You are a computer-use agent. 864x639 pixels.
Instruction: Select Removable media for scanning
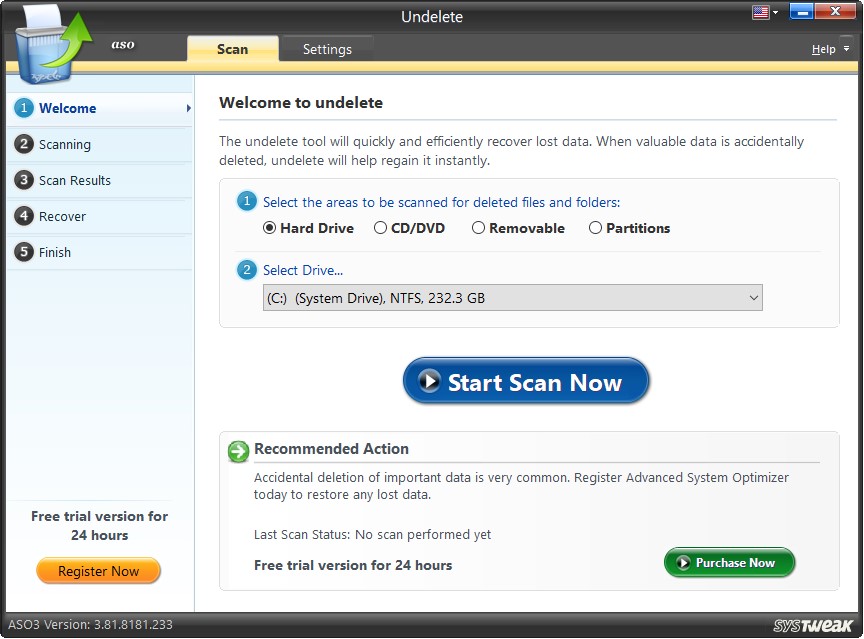(x=478, y=228)
